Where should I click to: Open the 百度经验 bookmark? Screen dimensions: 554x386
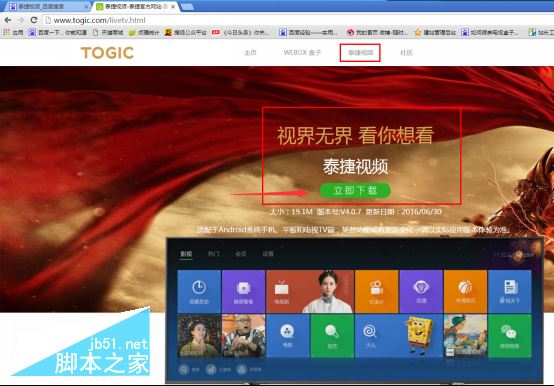pos(308,32)
